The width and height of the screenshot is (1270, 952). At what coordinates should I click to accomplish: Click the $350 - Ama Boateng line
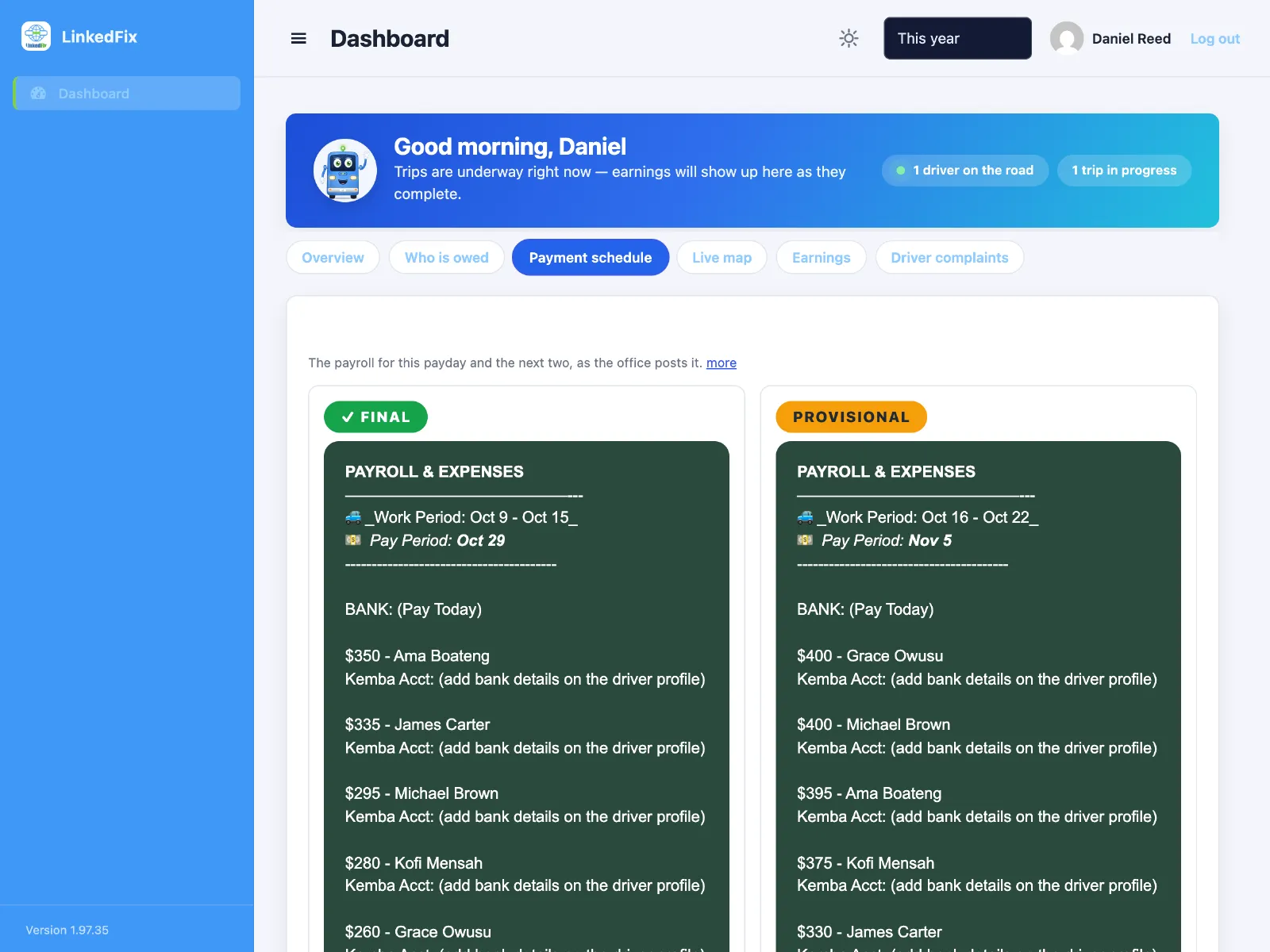[x=417, y=656]
